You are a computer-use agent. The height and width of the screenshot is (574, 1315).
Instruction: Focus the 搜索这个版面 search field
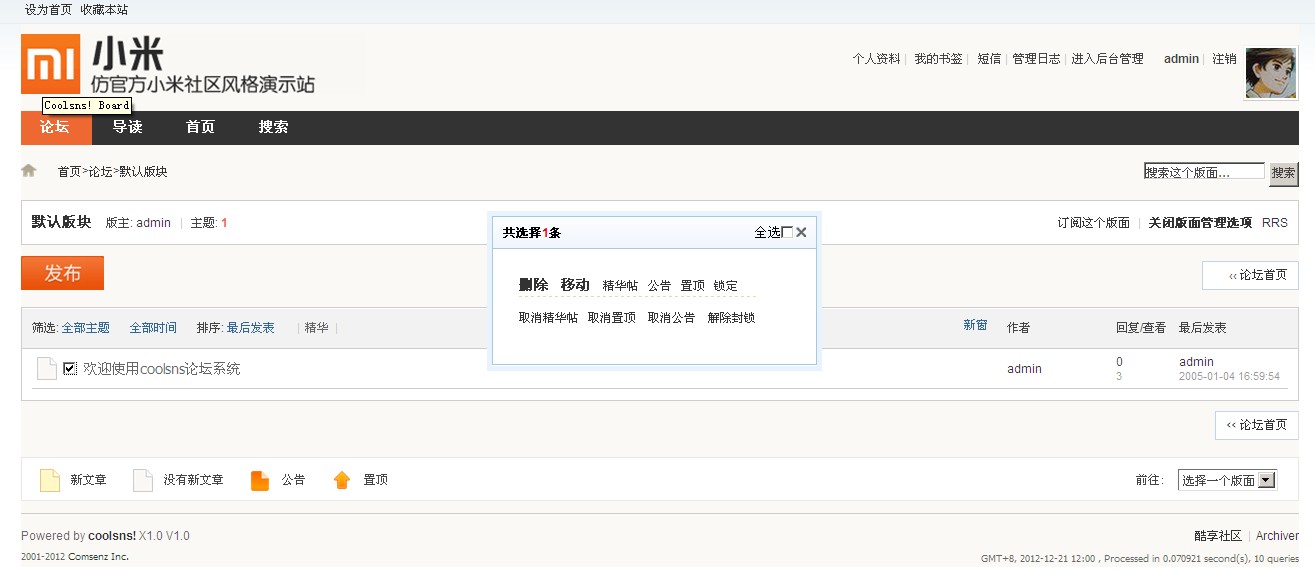(1204, 172)
